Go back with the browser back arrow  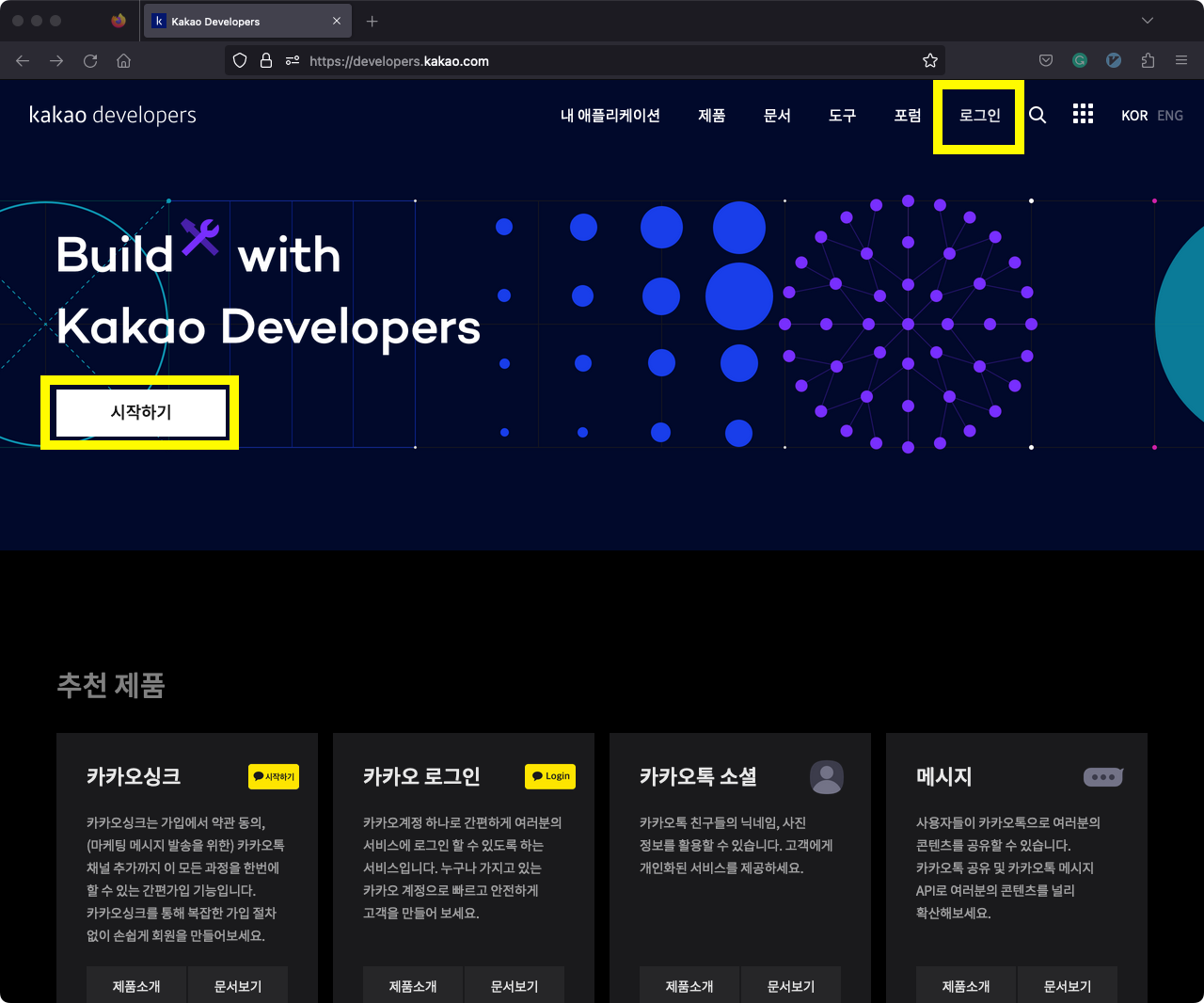pyautogui.click(x=23, y=61)
